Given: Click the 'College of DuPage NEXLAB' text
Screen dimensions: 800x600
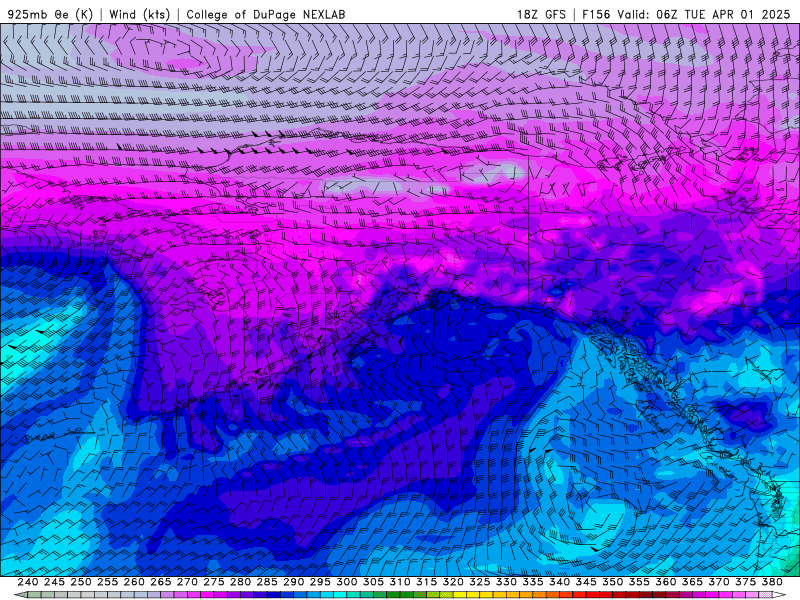Looking at the screenshot, I should (x=265, y=14).
